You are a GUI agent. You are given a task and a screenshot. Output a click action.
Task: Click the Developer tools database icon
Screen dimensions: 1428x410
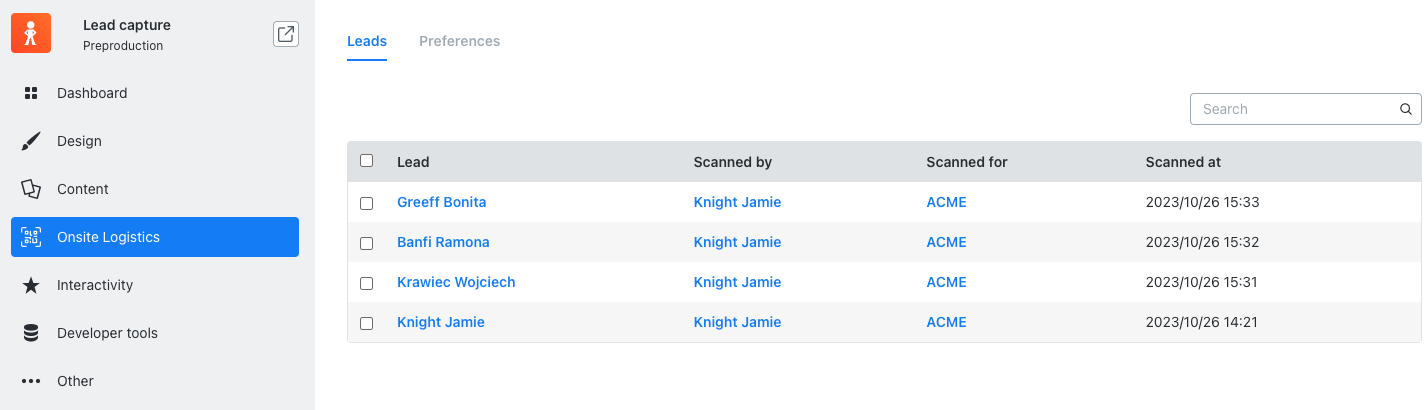(x=31, y=333)
